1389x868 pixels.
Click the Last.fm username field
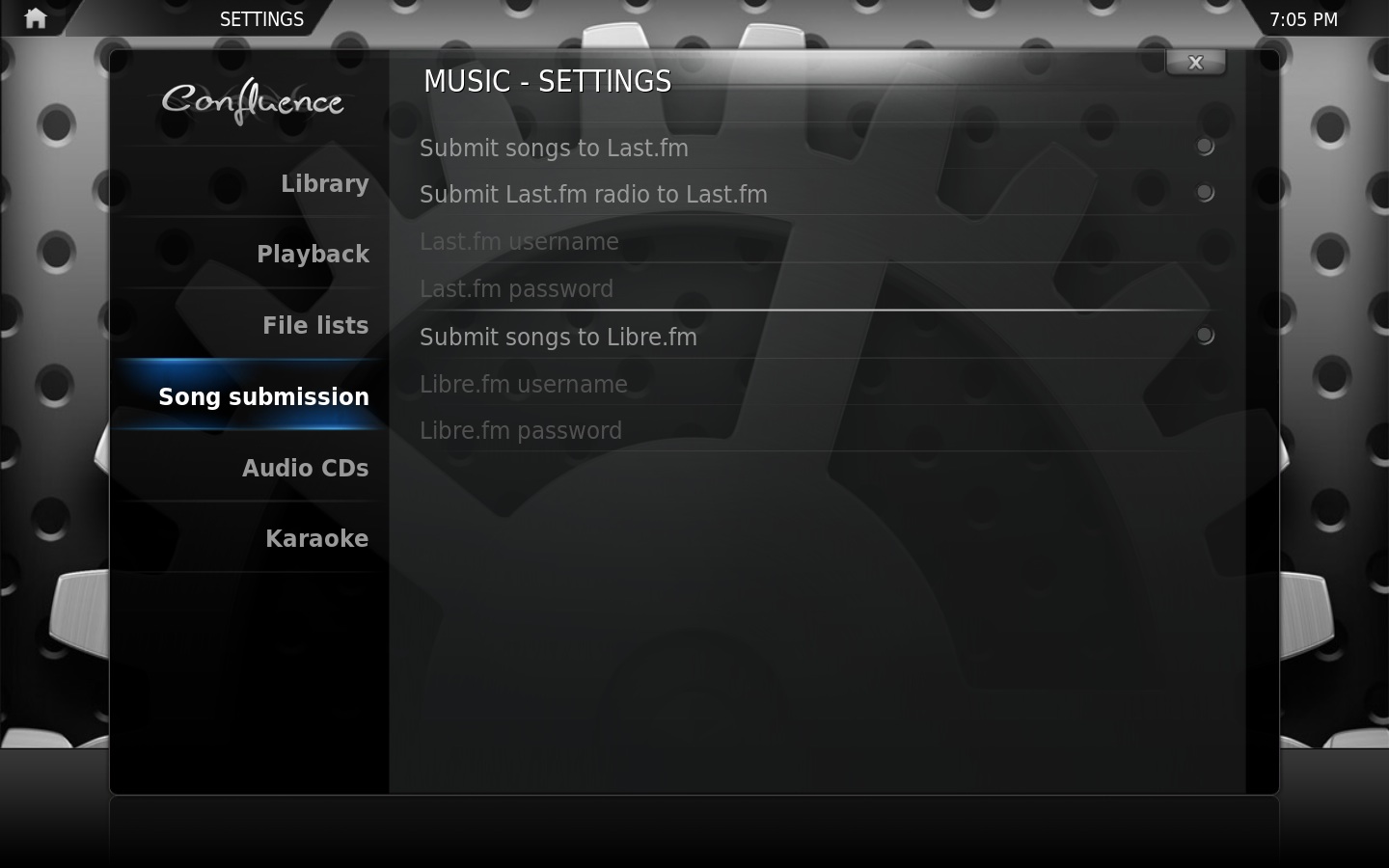pyautogui.click(x=816, y=241)
